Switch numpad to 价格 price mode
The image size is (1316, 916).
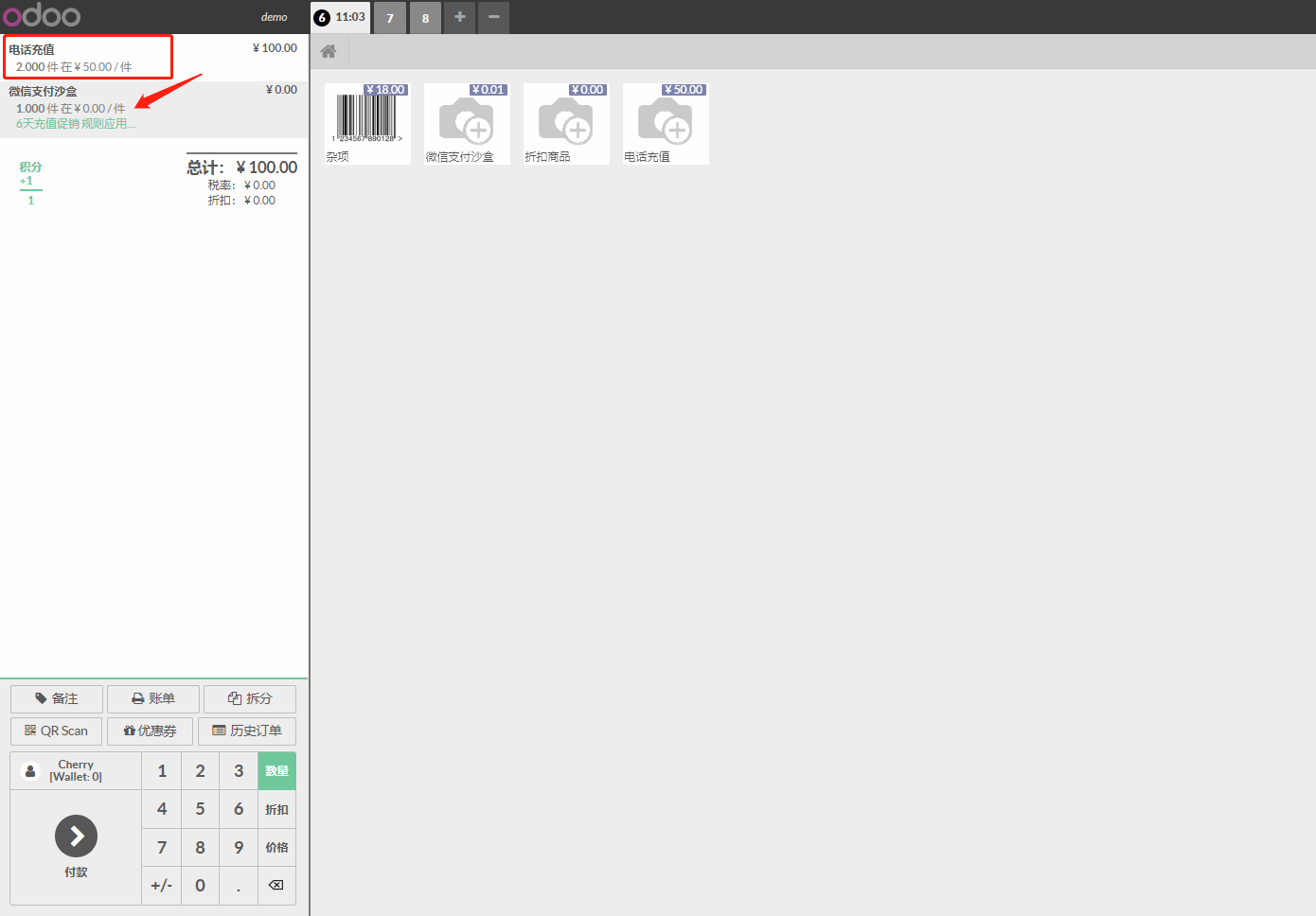pyautogui.click(x=276, y=848)
